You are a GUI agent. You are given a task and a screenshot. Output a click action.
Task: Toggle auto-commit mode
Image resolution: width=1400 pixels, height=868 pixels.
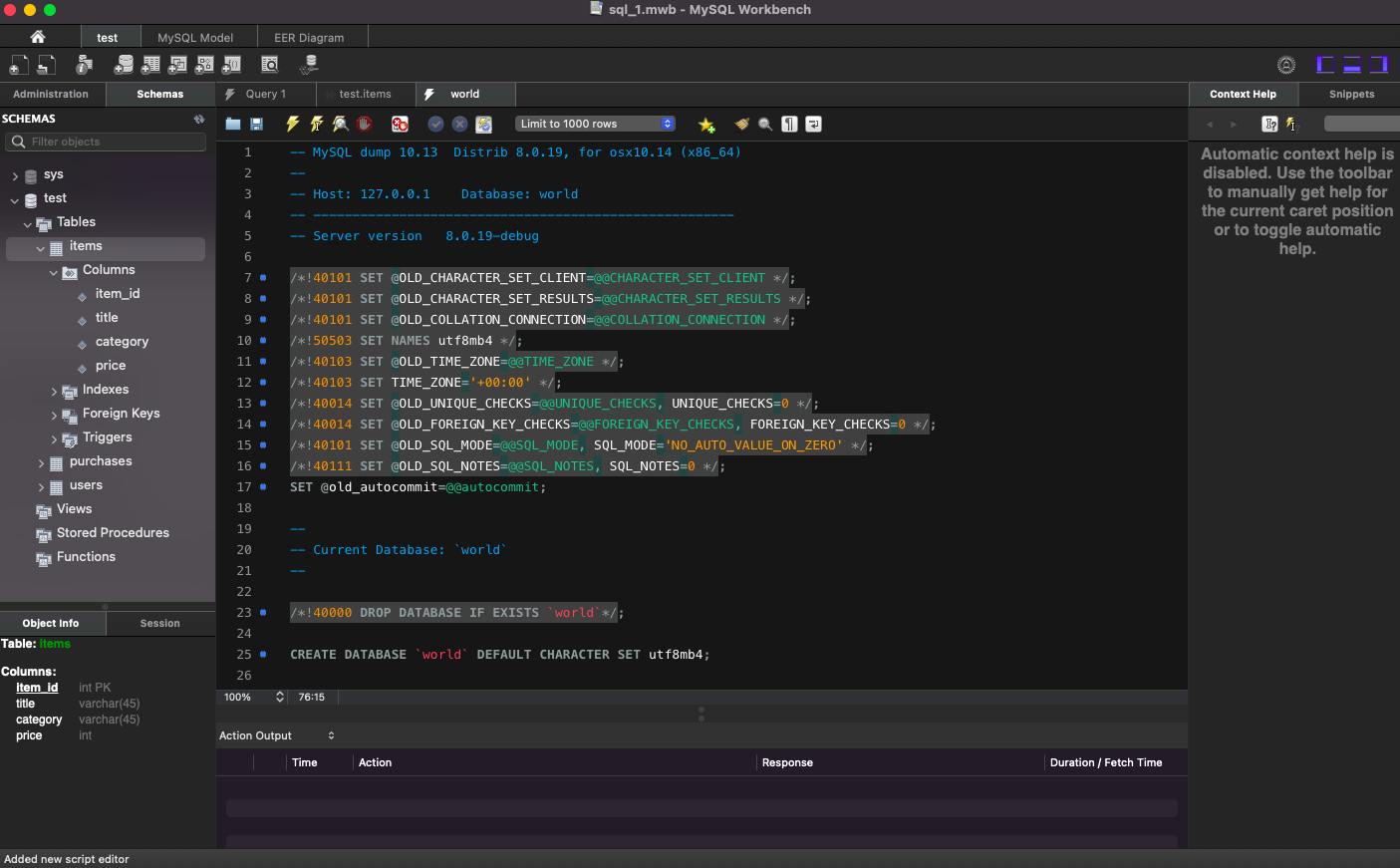coord(483,124)
